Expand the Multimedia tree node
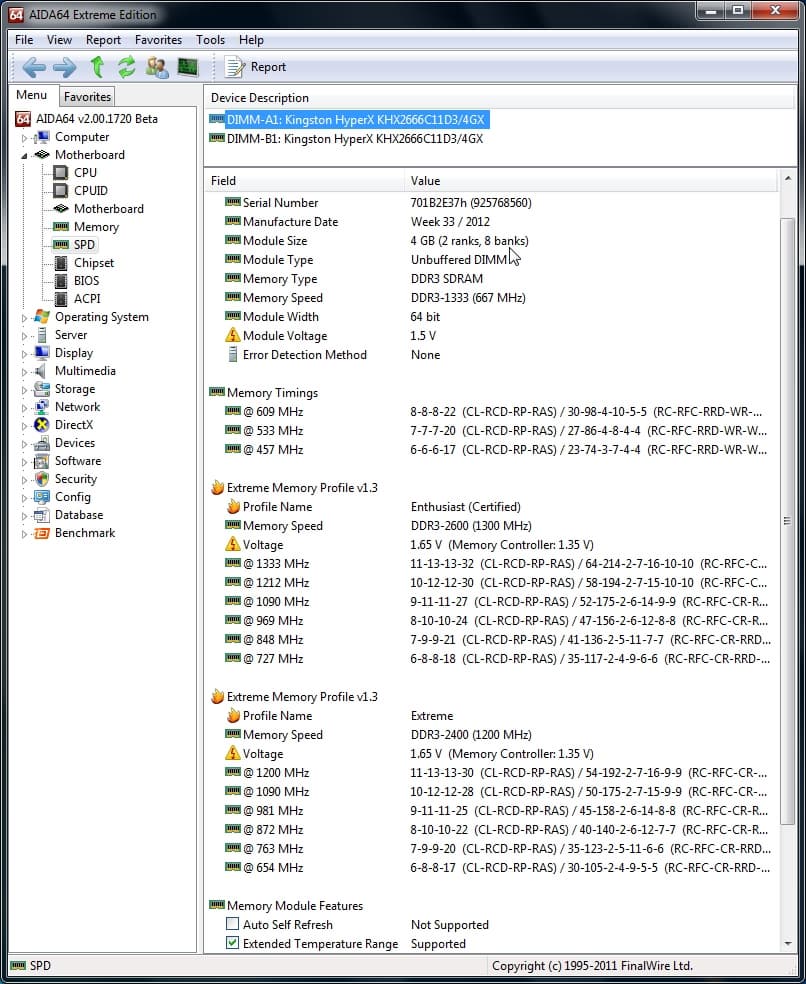The height and width of the screenshot is (984, 806). coord(24,372)
